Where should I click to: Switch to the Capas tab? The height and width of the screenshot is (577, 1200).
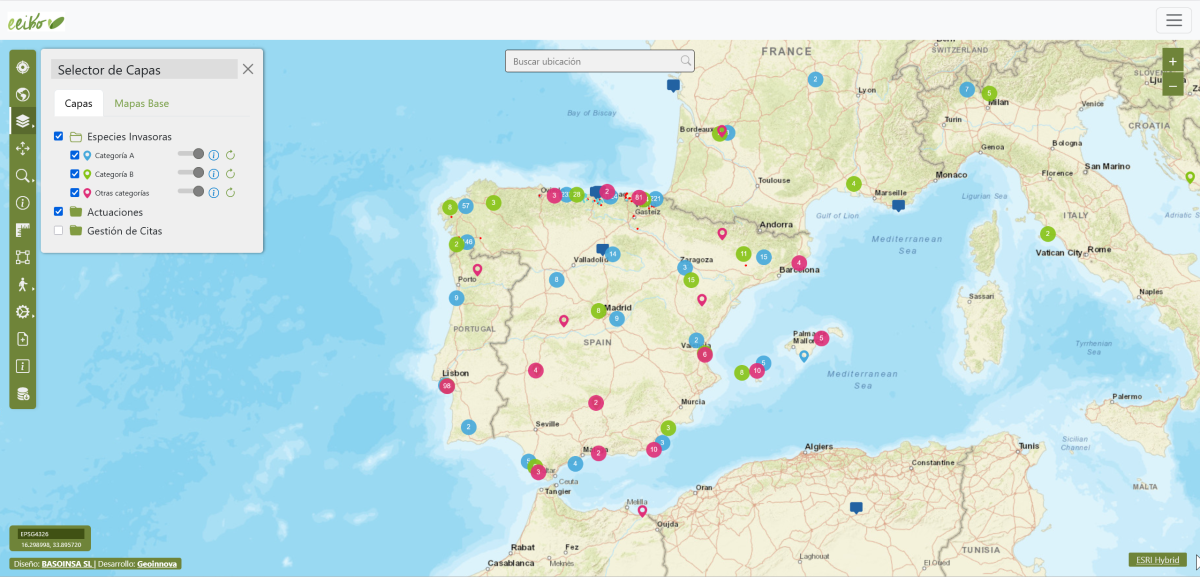(x=78, y=103)
